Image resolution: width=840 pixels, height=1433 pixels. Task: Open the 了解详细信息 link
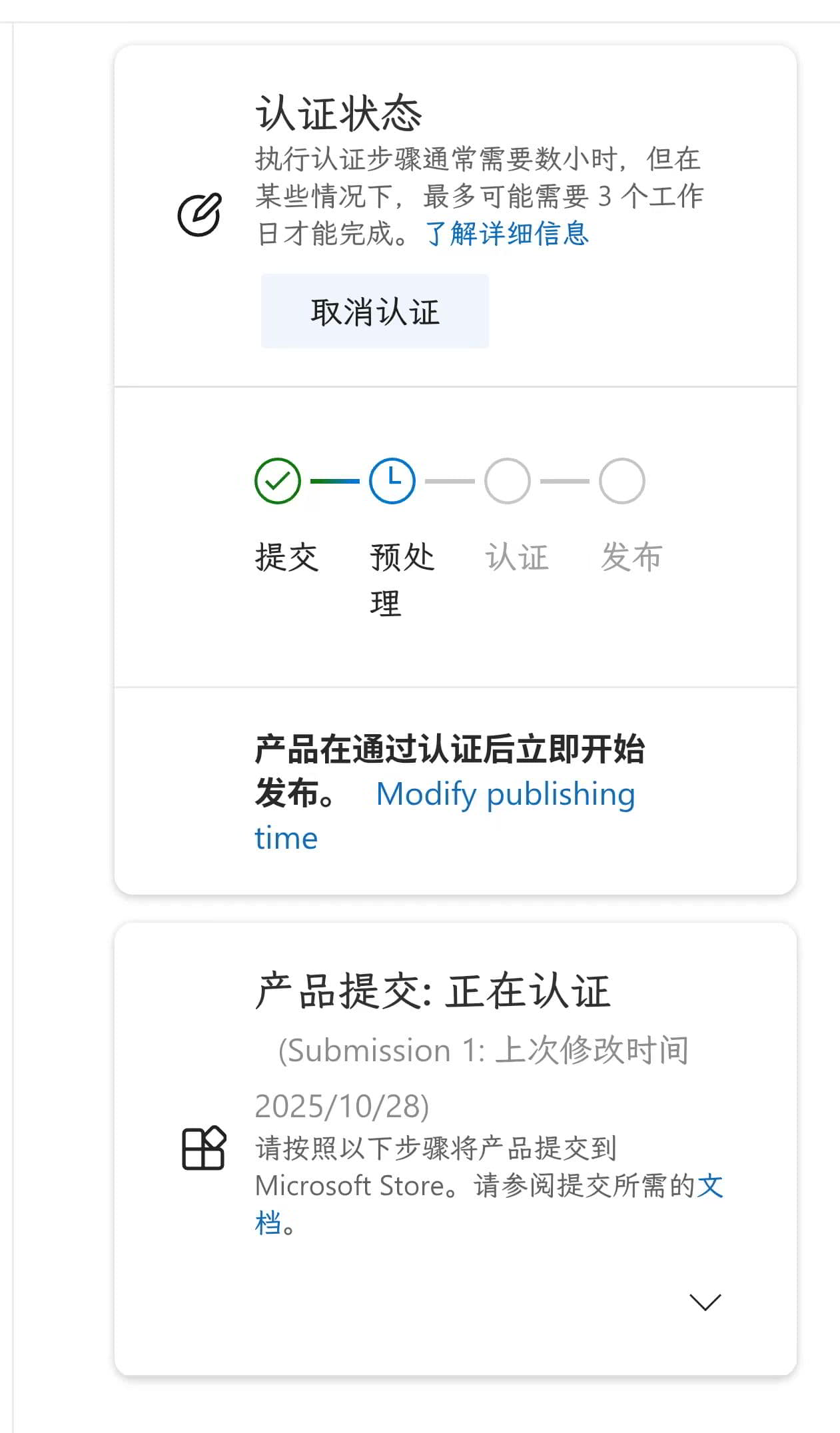point(507,234)
